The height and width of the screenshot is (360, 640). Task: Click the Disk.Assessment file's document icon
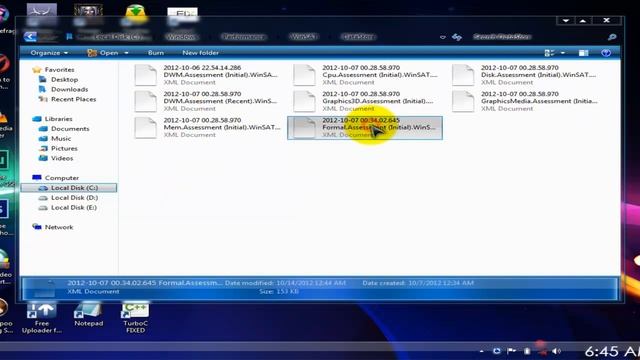[x=463, y=75]
